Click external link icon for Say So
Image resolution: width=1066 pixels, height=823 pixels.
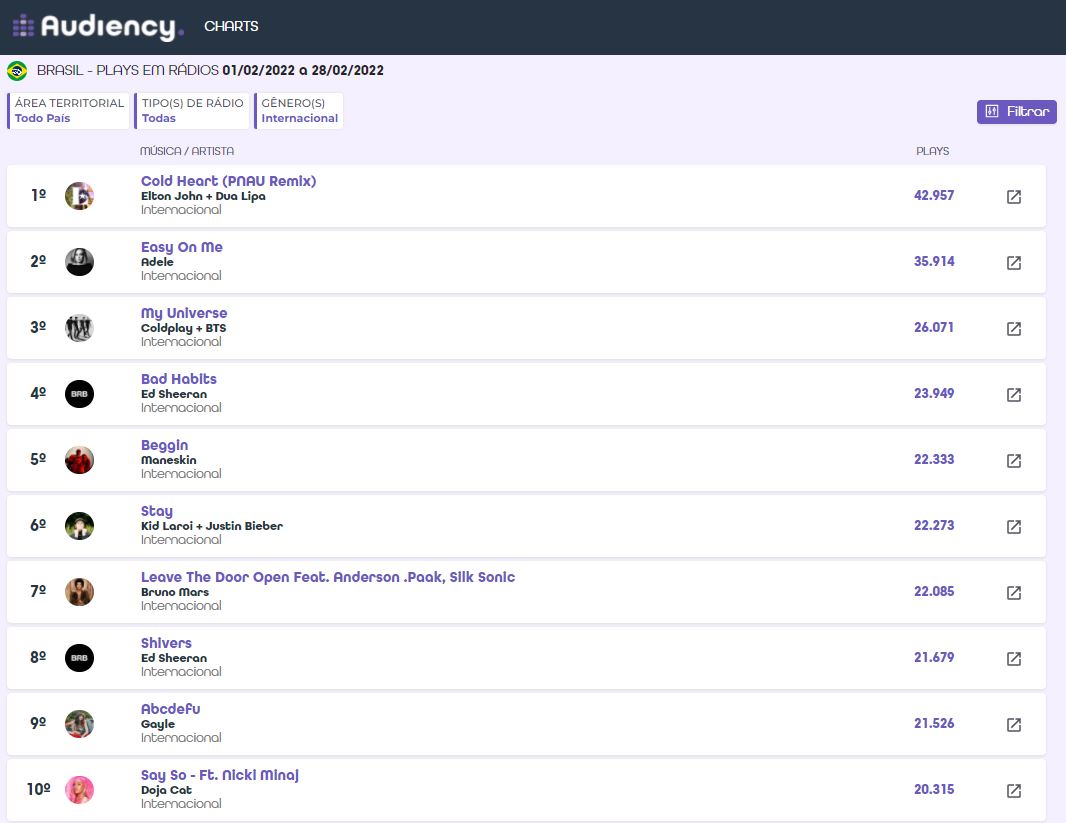pos(1013,791)
